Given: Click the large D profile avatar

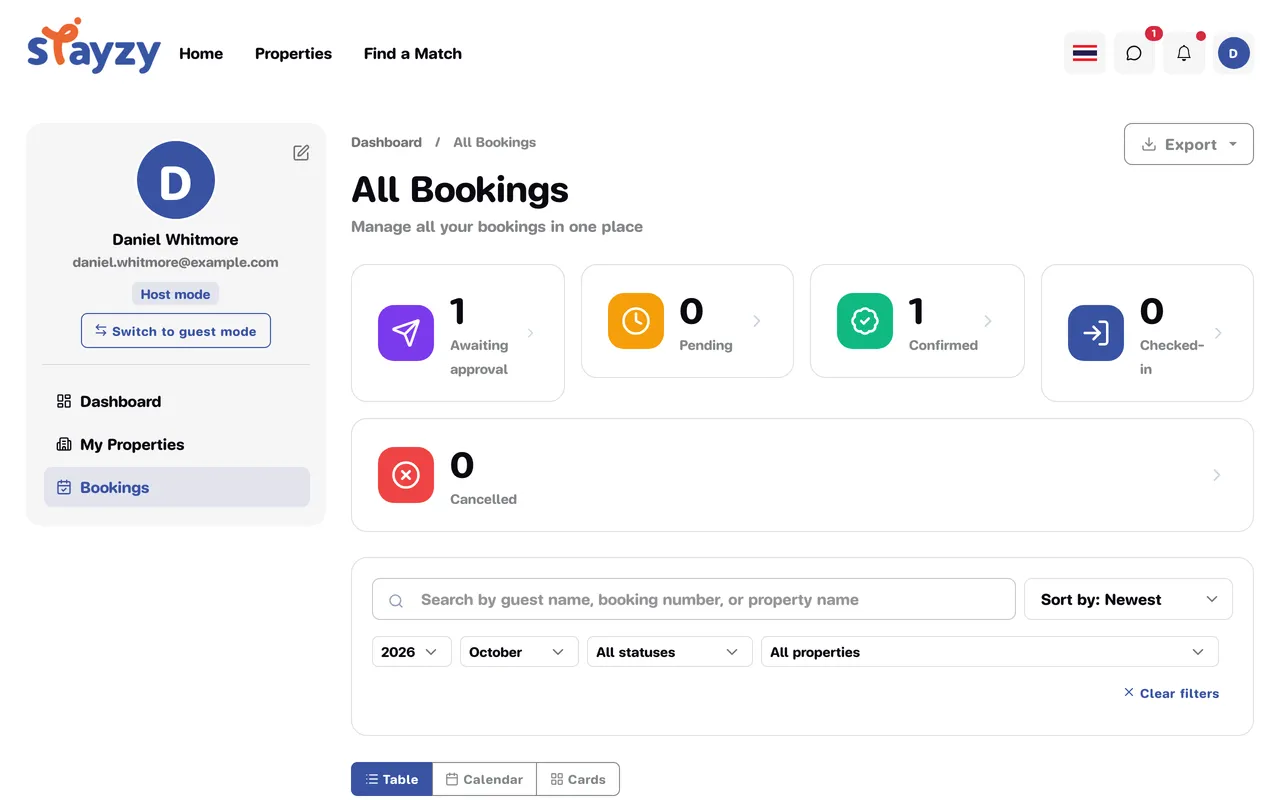Looking at the screenshot, I should coord(176,180).
